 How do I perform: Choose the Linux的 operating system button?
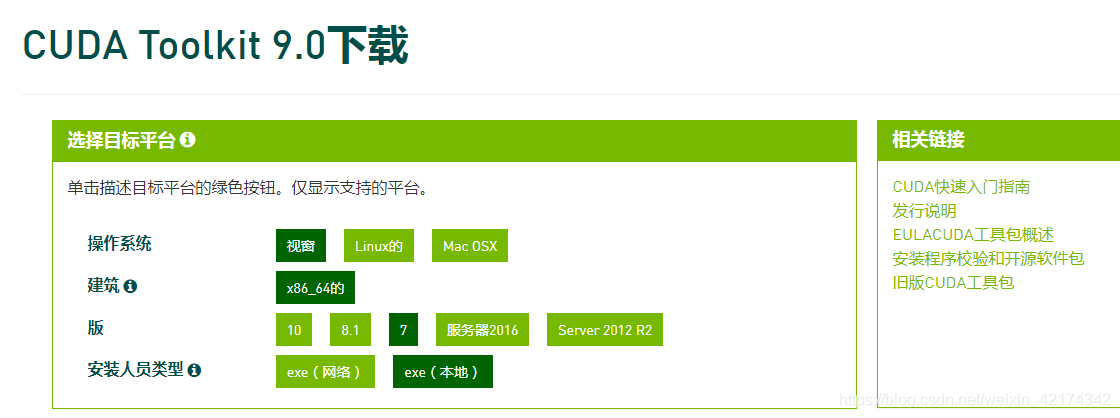(379, 246)
